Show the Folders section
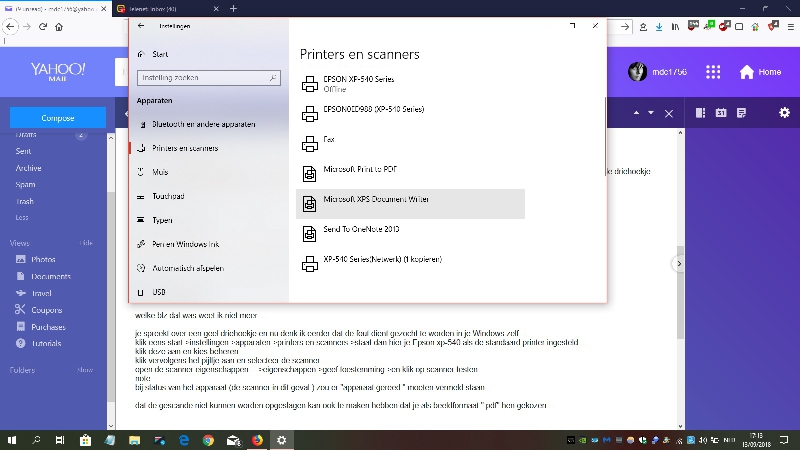Viewport: 800px width, 450px height. point(85,370)
